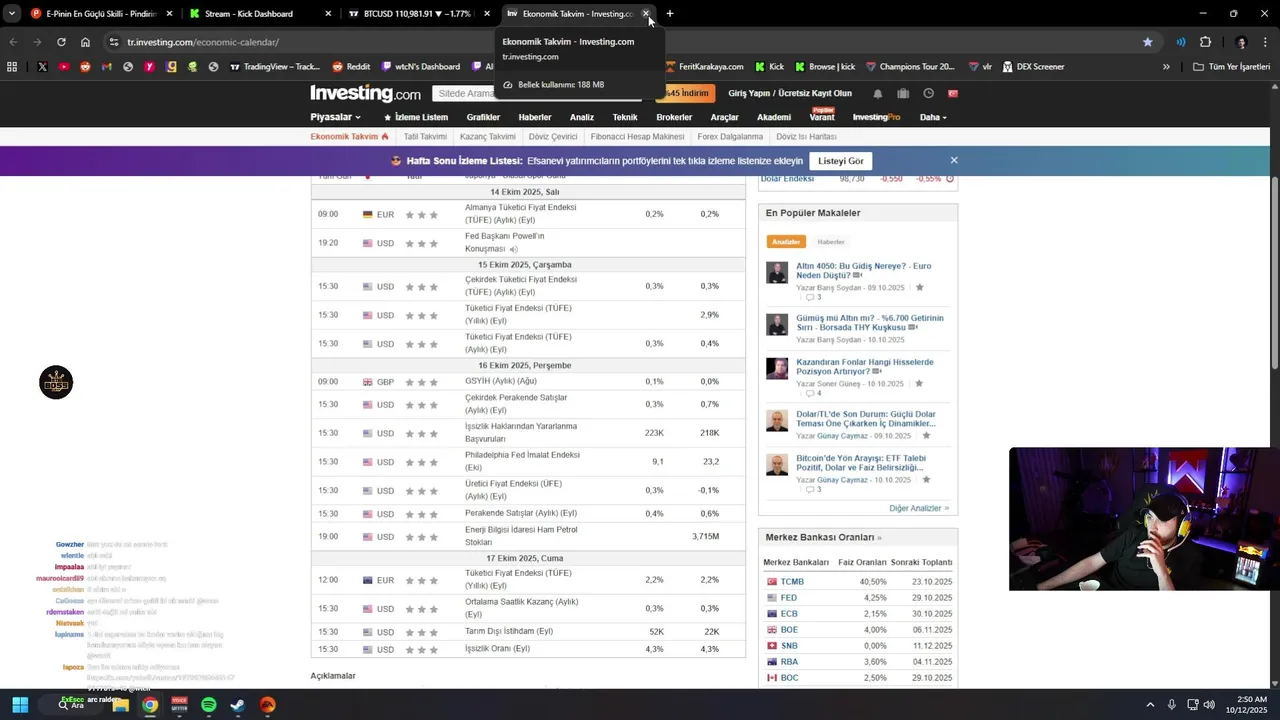
Task: Open File Explorer from the taskbar
Action: coord(120,705)
